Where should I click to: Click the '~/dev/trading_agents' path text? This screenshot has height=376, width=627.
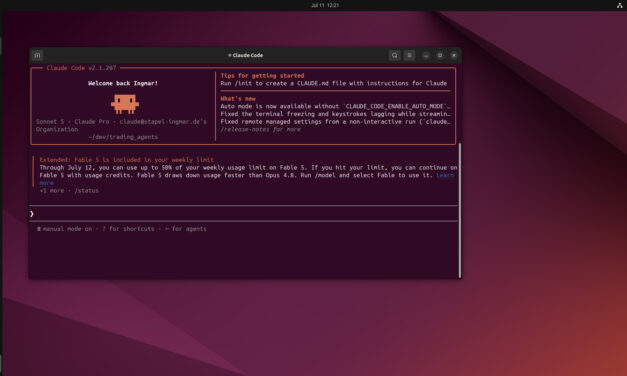point(123,137)
